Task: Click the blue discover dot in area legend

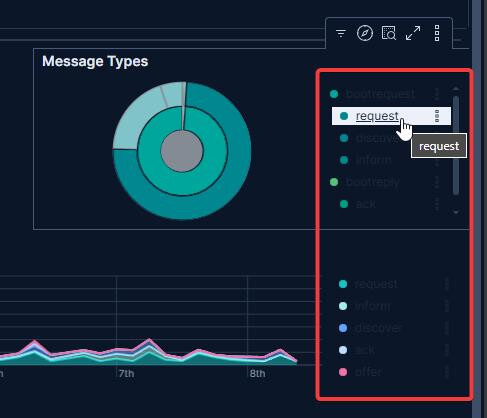Action: pyautogui.click(x=343, y=328)
